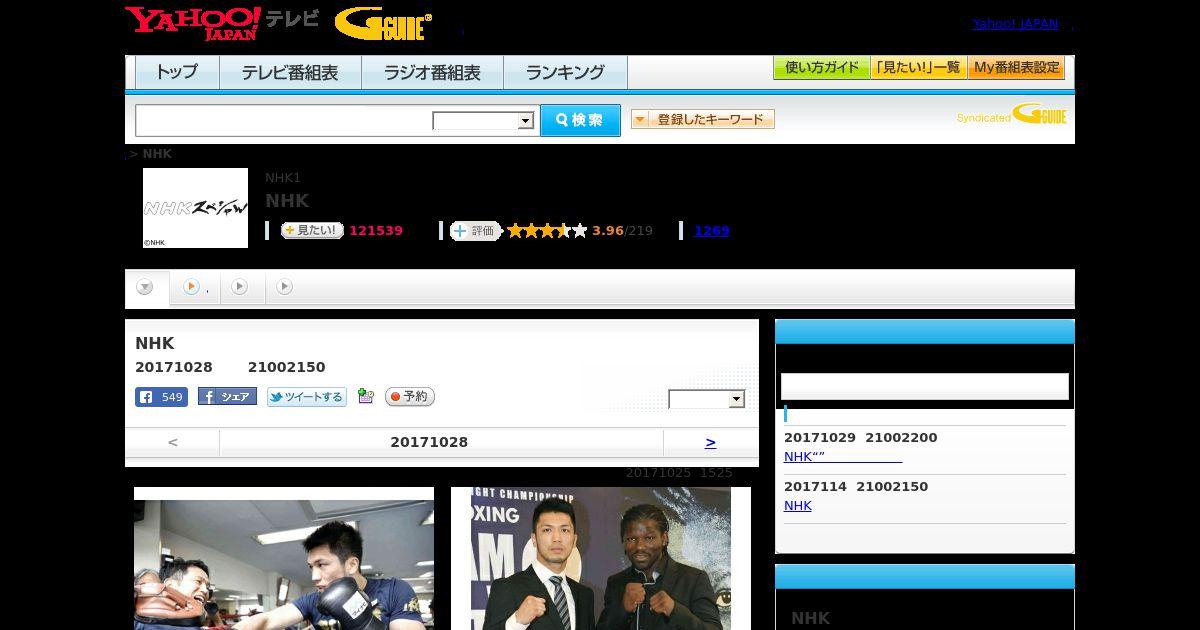Screen dimensions: 1200x630
Task: Open the Yahoo! JAPAN link in the header
Action: (x=1015, y=24)
